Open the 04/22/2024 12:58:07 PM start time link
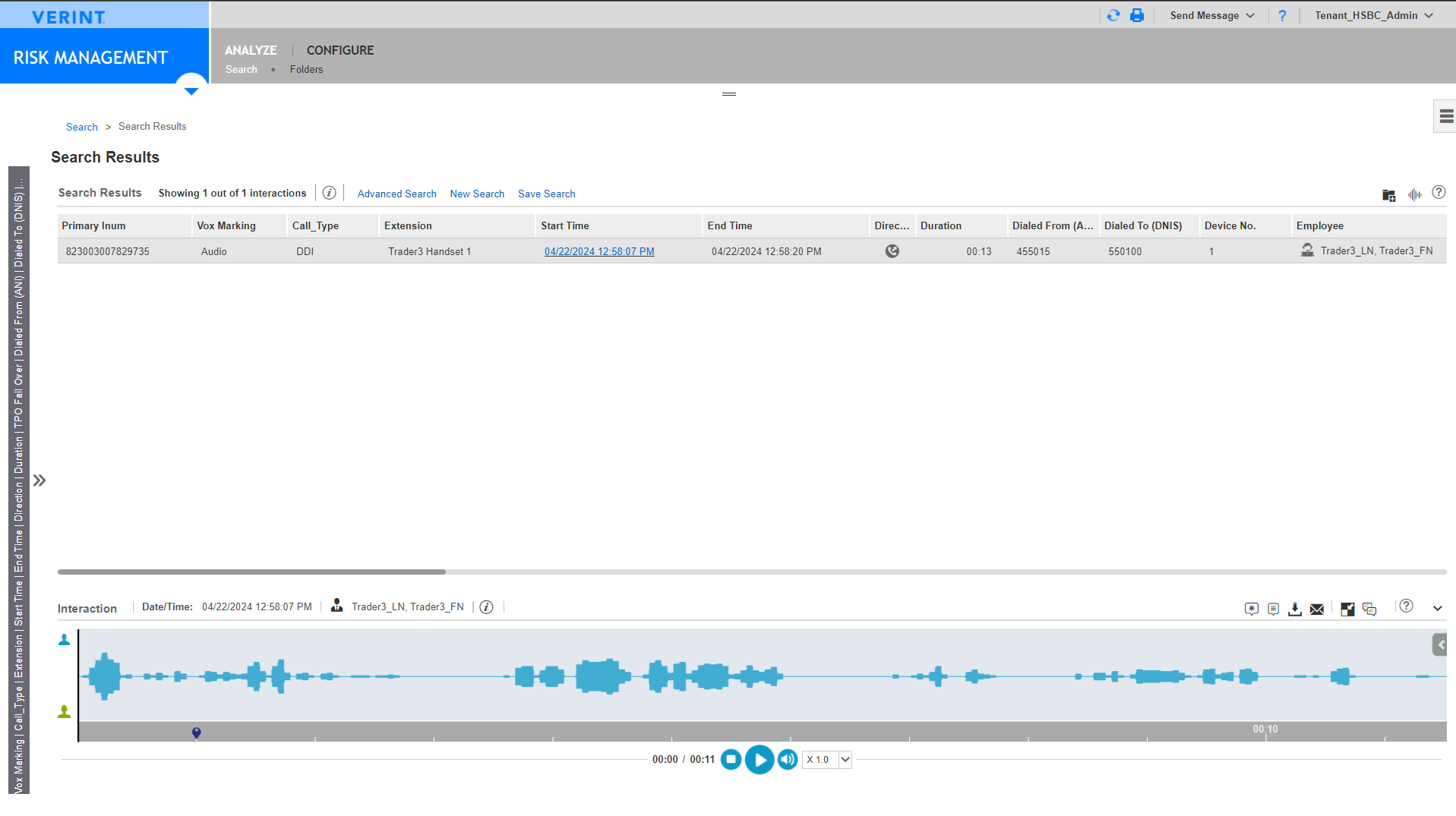Screen dimensions: 1456x816 599,251
